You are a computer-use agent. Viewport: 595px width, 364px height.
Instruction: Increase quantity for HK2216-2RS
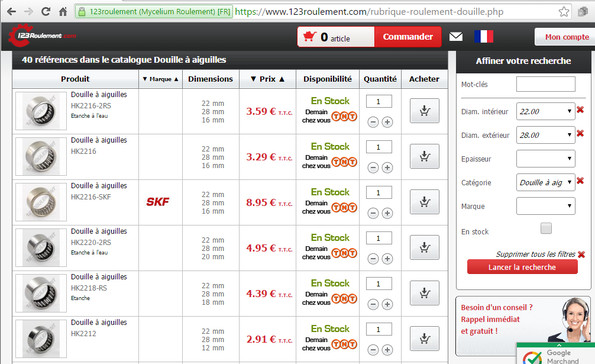pos(387,122)
